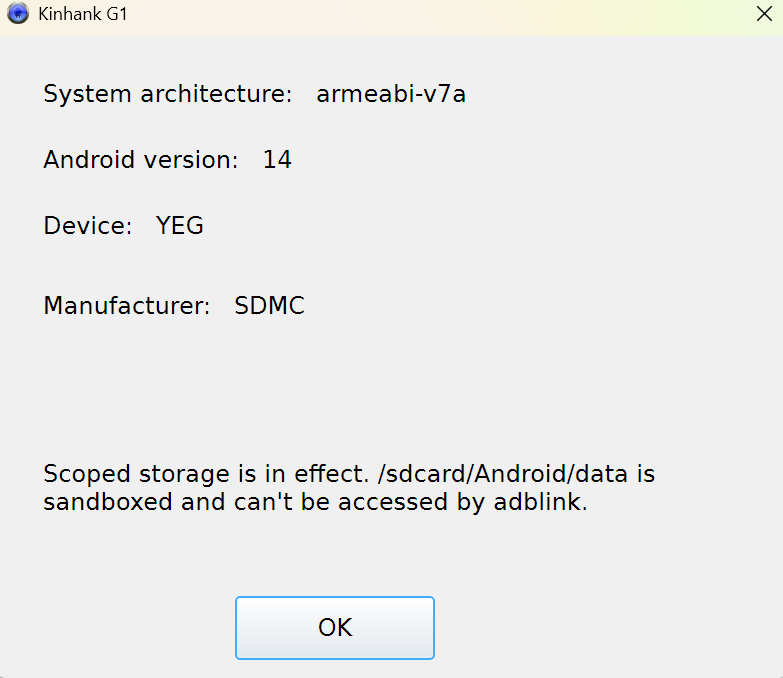Click the blue app icon in title bar
The image size is (783, 678).
[17, 15]
